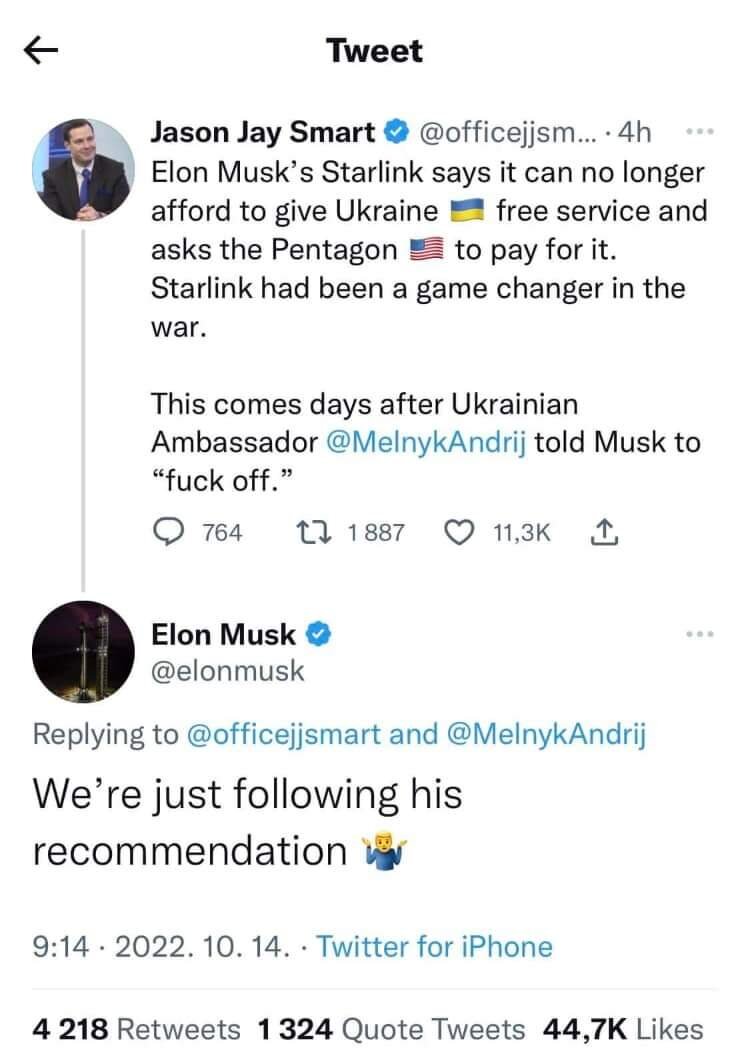Image resolution: width=750 pixels, height=1053 pixels.
Task: Open the Twitter for iPhone source link
Action: coord(434,946)
